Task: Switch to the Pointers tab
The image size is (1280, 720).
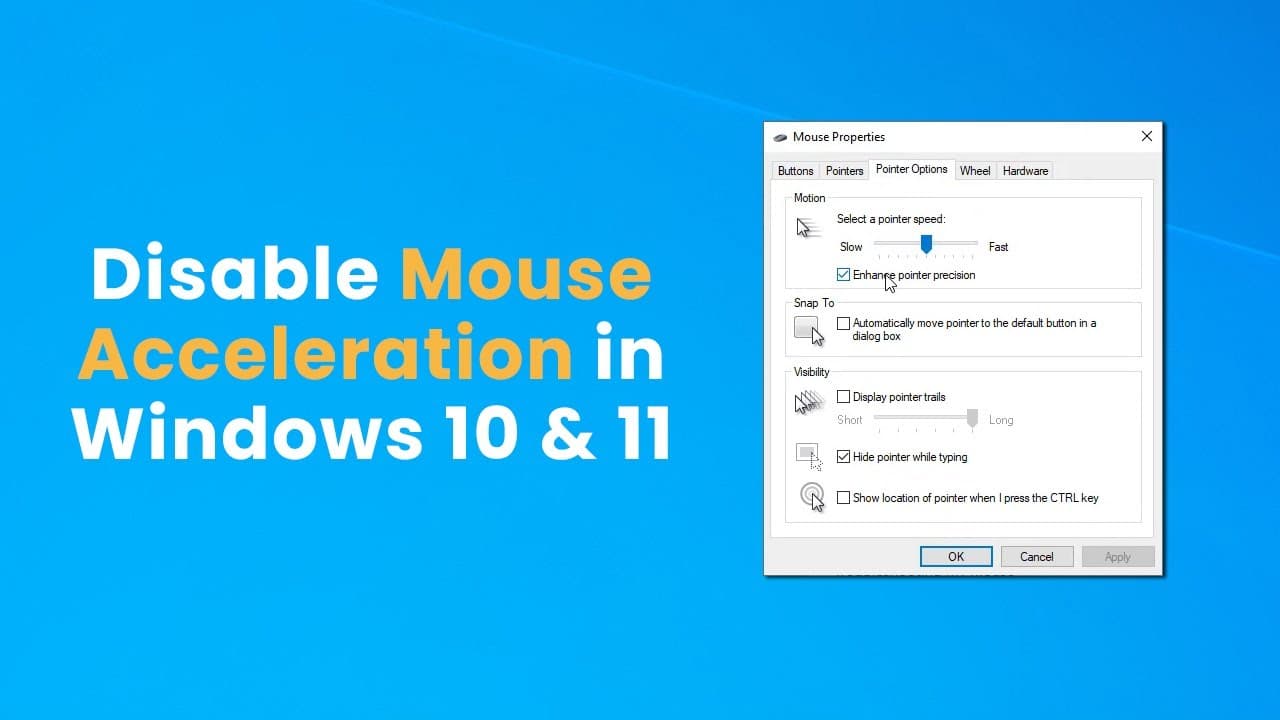Action: click(845, 171)
